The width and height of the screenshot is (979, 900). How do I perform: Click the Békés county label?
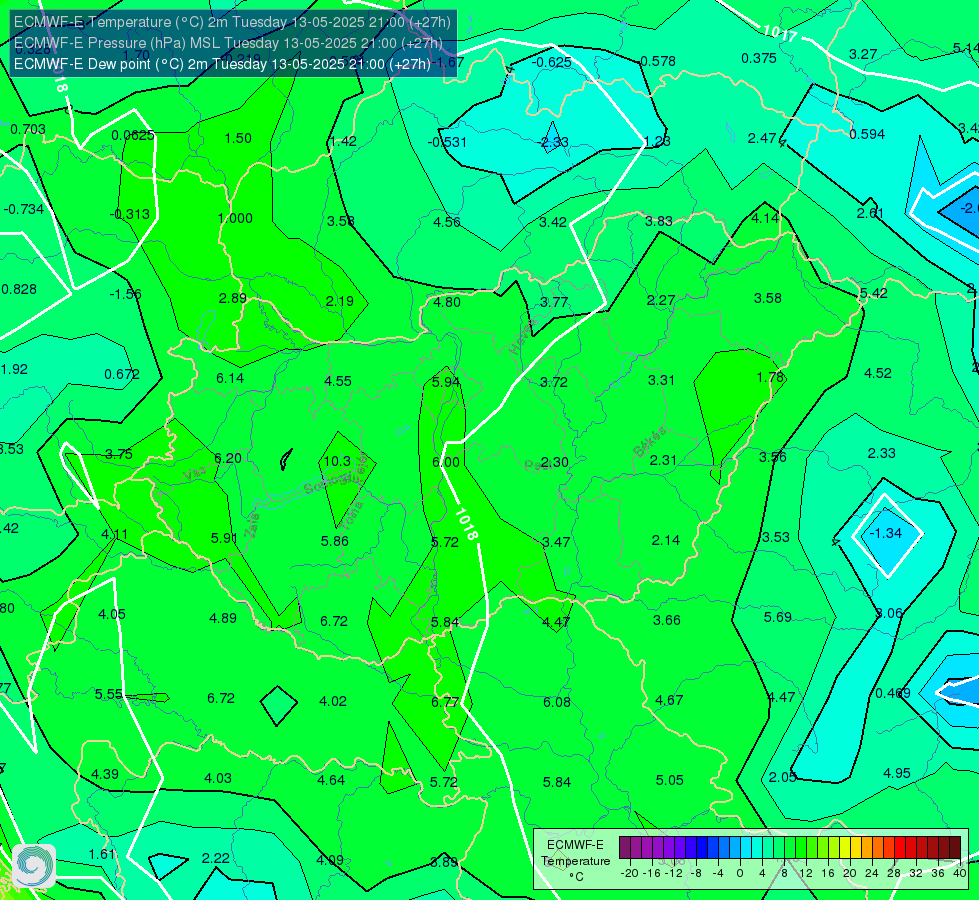[x=650, y=442]
